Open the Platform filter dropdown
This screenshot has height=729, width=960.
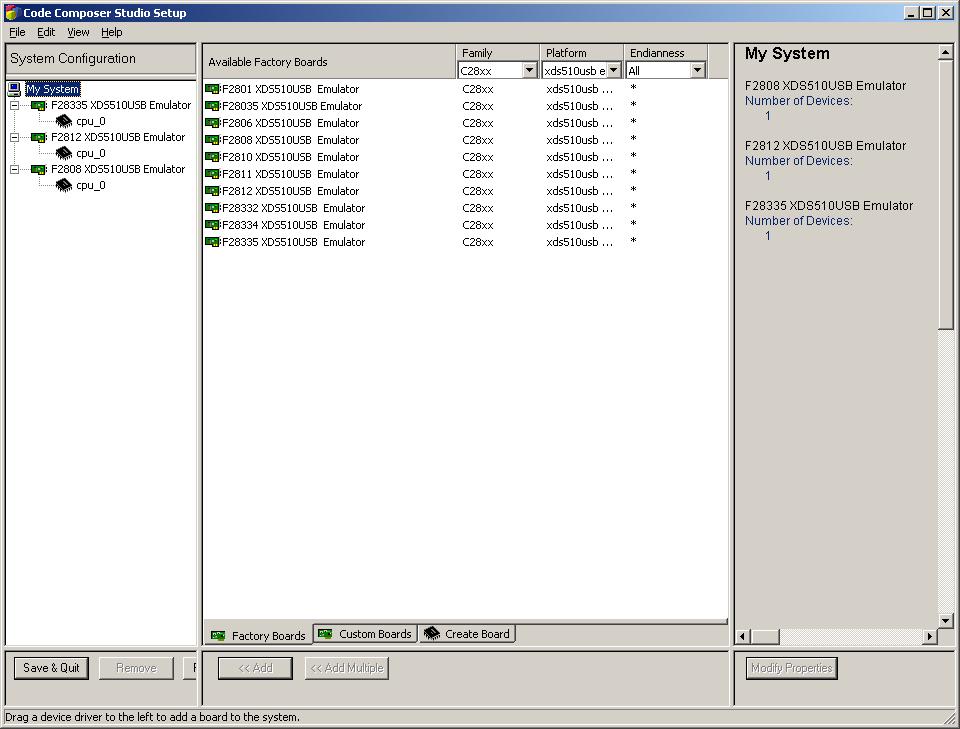613,70
